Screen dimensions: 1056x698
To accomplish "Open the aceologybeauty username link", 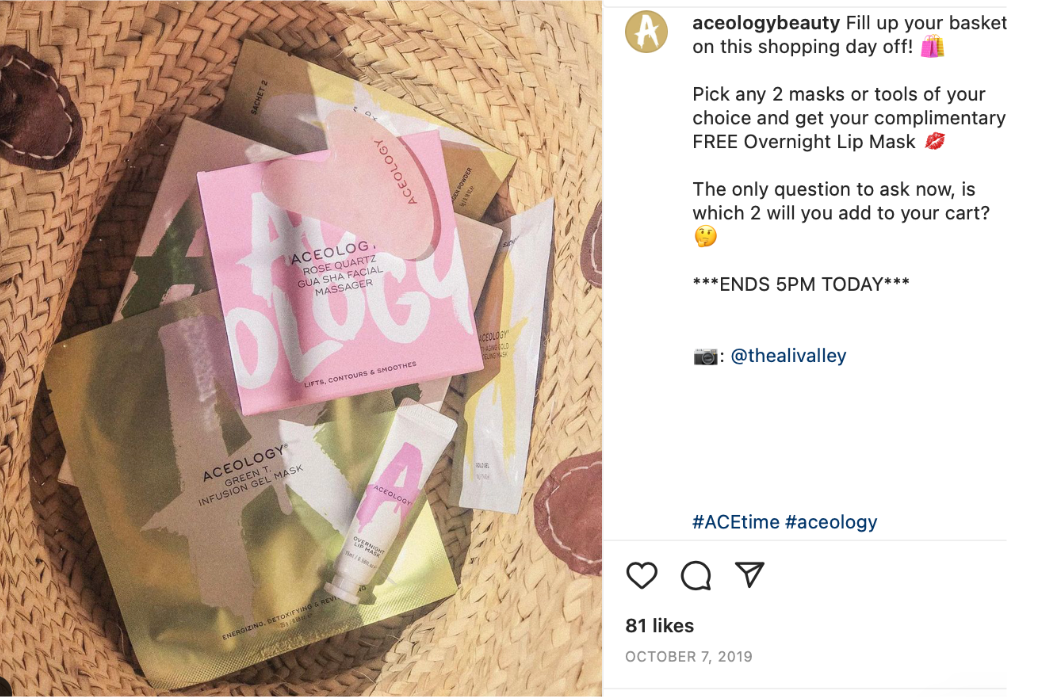I will pyautogui.click(x=766, y=23).
